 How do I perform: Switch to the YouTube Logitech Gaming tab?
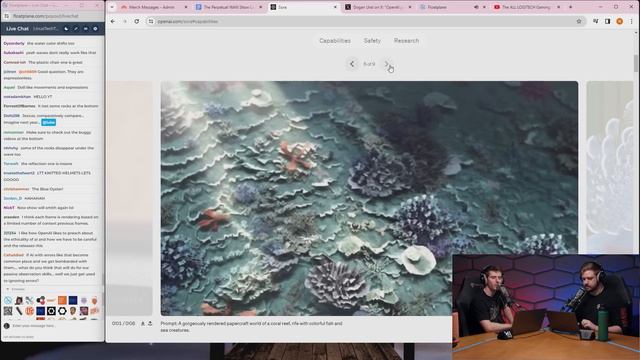pos(527,7)
